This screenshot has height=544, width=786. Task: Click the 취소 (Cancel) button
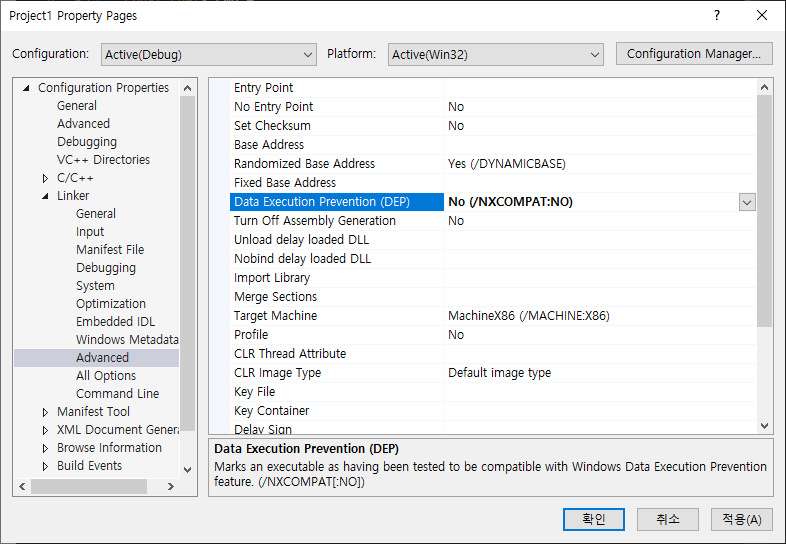point(668,519)
